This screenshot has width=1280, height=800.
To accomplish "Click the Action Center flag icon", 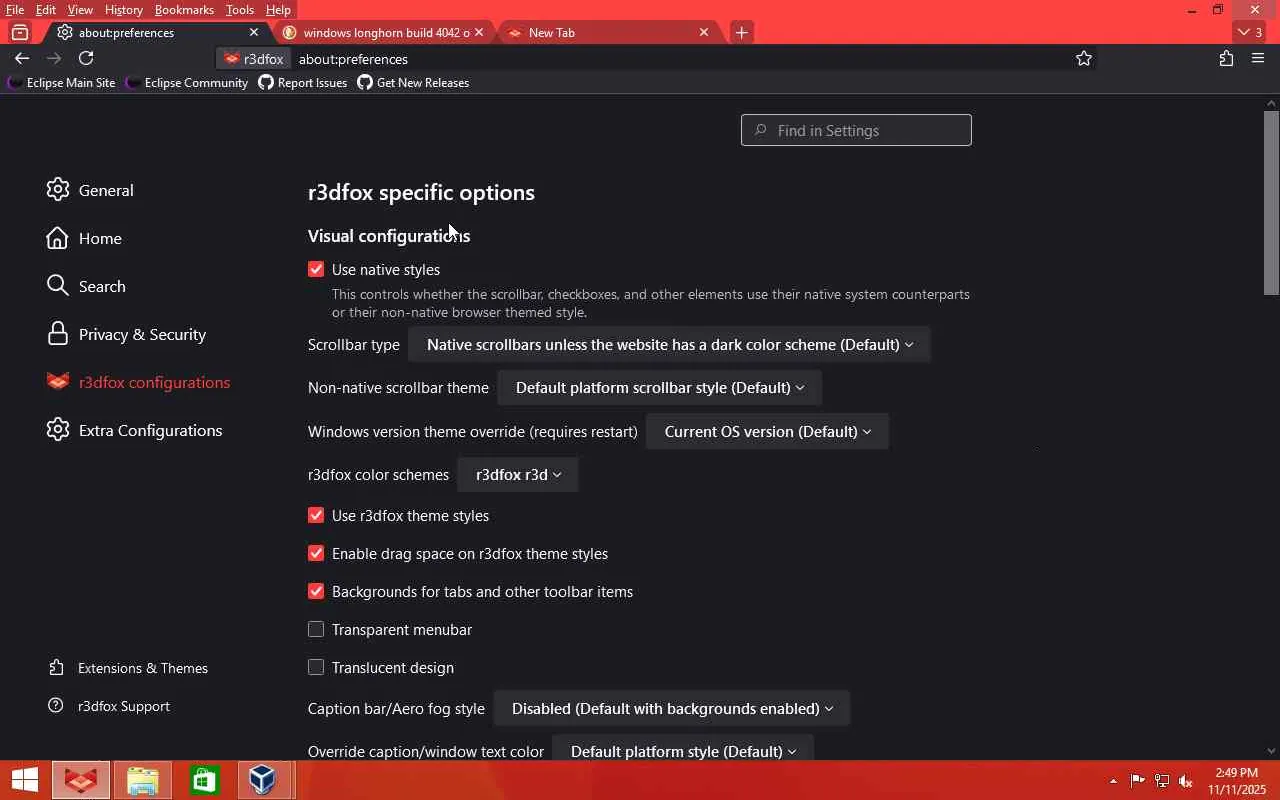I will 1138,781.
